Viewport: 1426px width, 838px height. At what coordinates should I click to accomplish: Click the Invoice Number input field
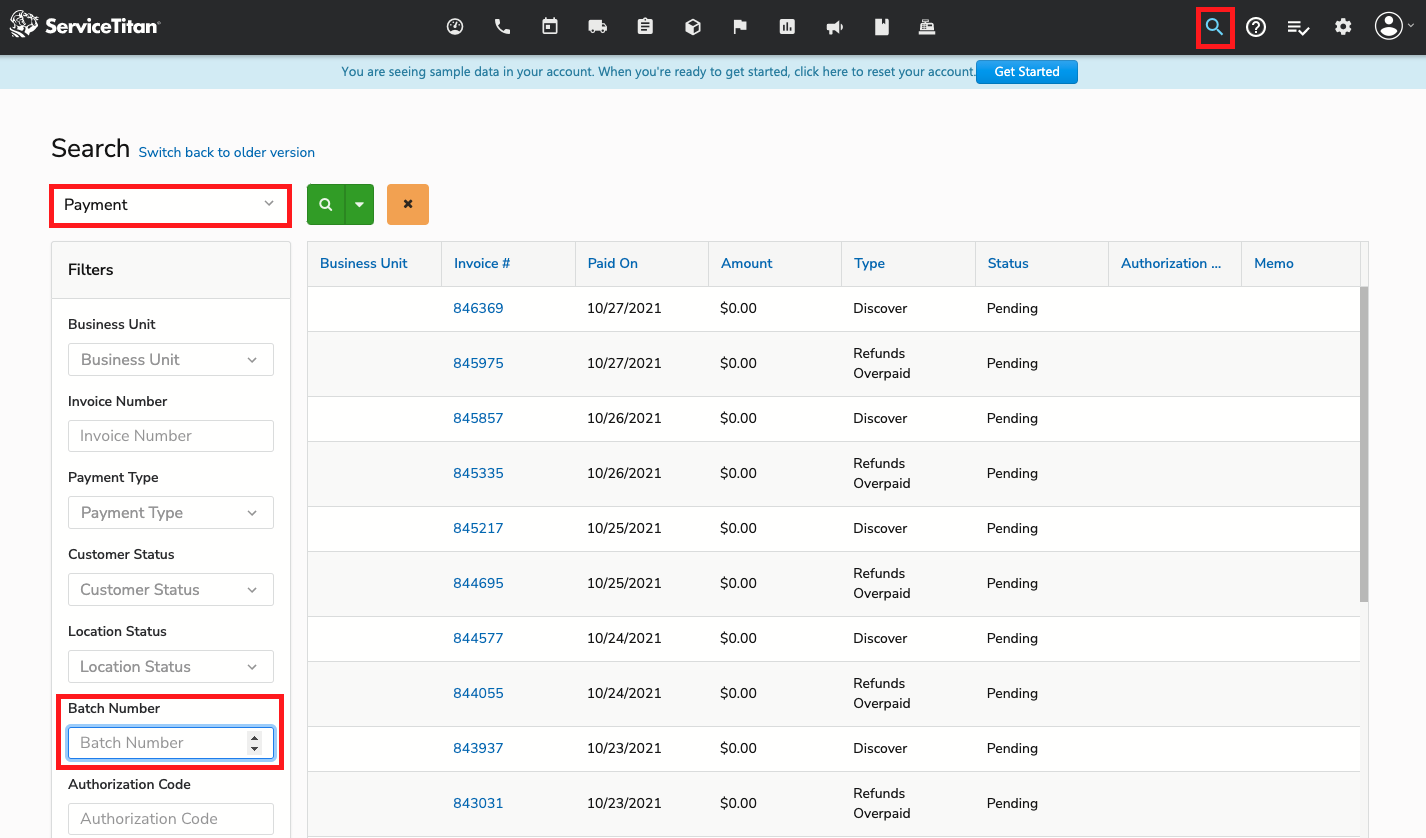[171, 436]
